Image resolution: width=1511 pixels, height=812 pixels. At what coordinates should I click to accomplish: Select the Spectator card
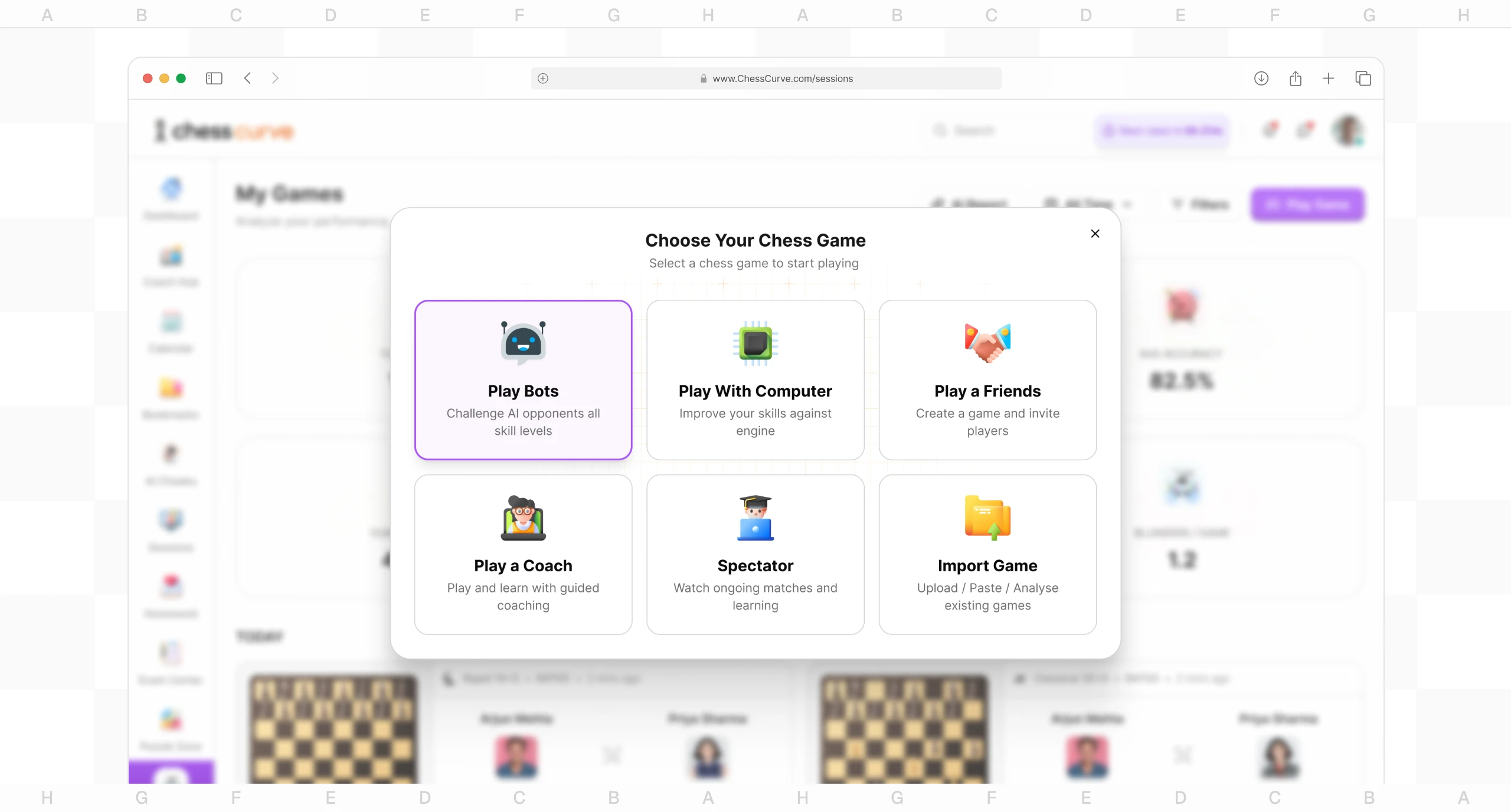(x=755, y=554)
